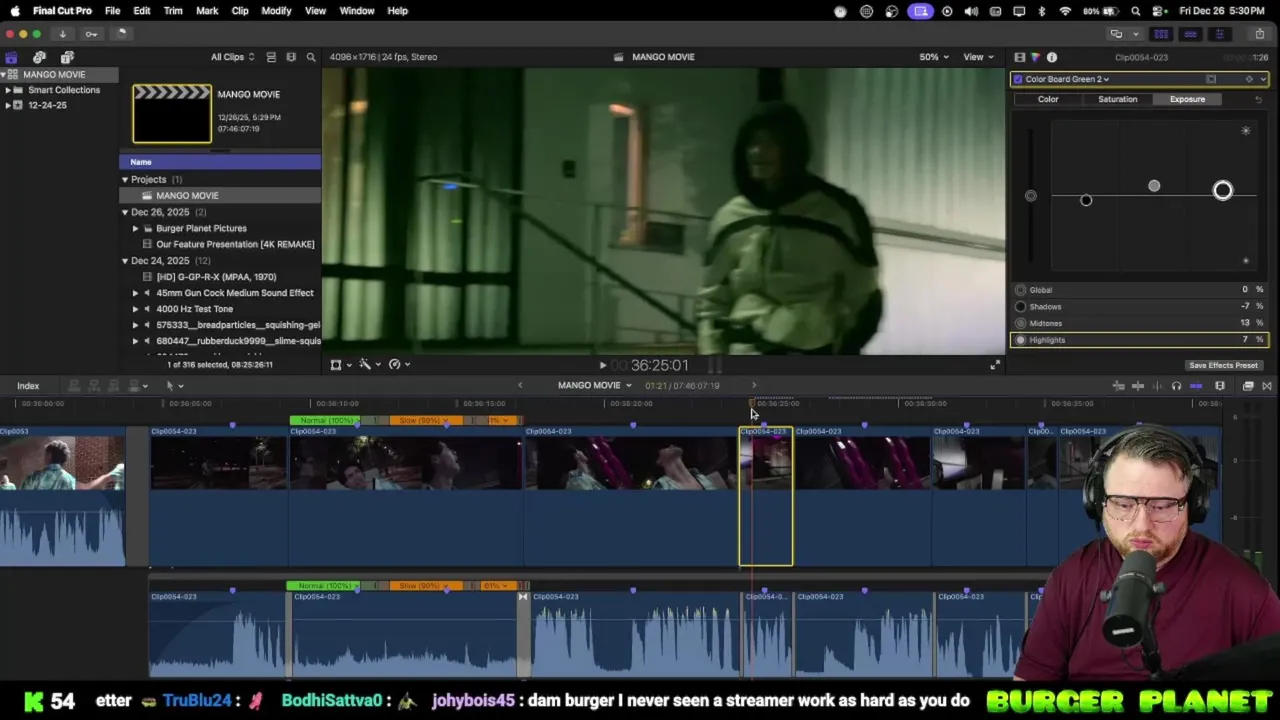Show the Effects browser
This screenshot has height=720, width=1280.
1248,386
